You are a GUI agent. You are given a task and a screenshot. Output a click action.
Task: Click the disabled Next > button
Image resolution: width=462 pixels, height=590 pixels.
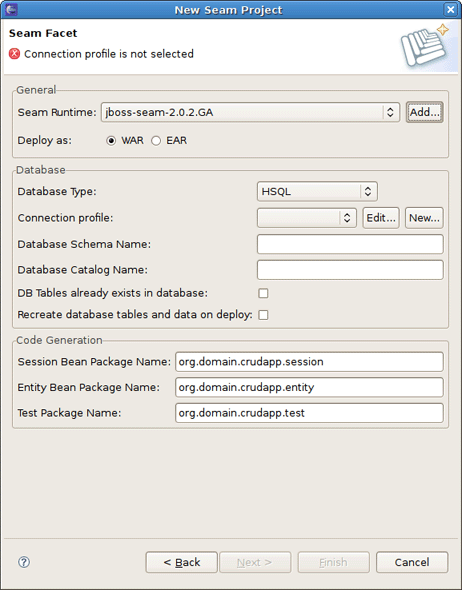[255, 562]
